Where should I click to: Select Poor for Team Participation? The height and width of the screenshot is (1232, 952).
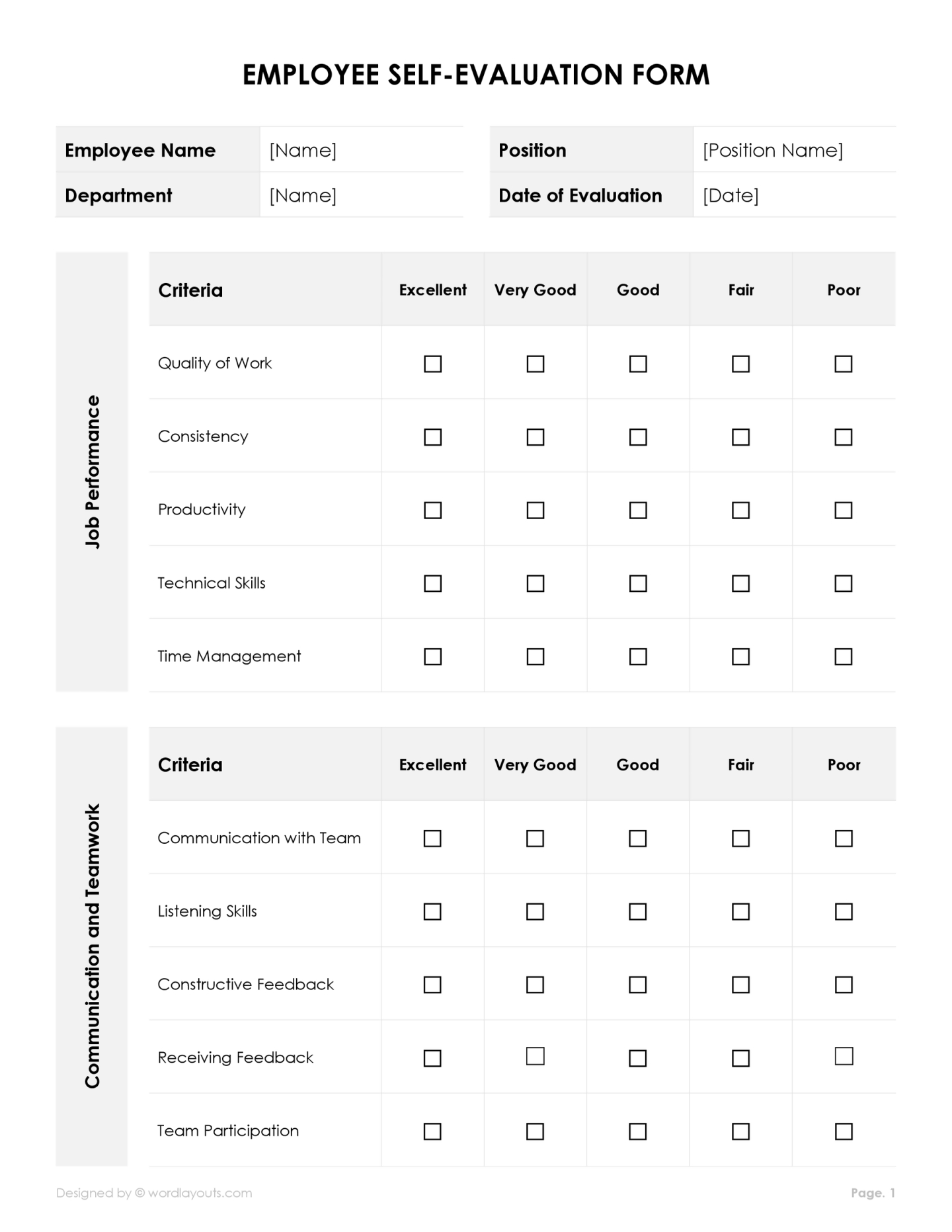click(844, 1131)
